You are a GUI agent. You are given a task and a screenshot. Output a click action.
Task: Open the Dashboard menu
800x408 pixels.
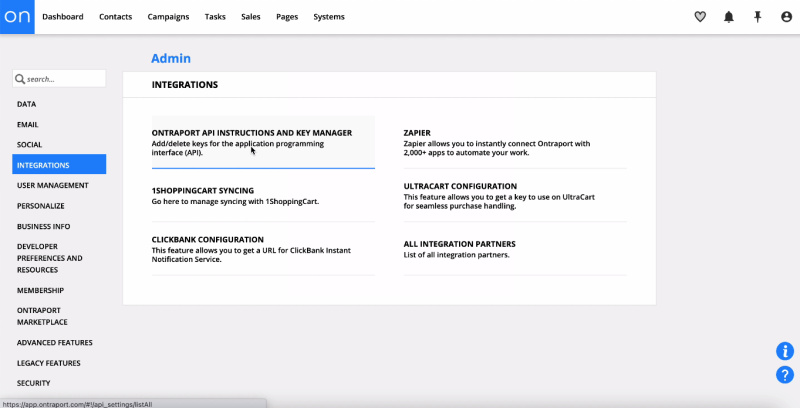pyautogui.click(x=63, y=17)
